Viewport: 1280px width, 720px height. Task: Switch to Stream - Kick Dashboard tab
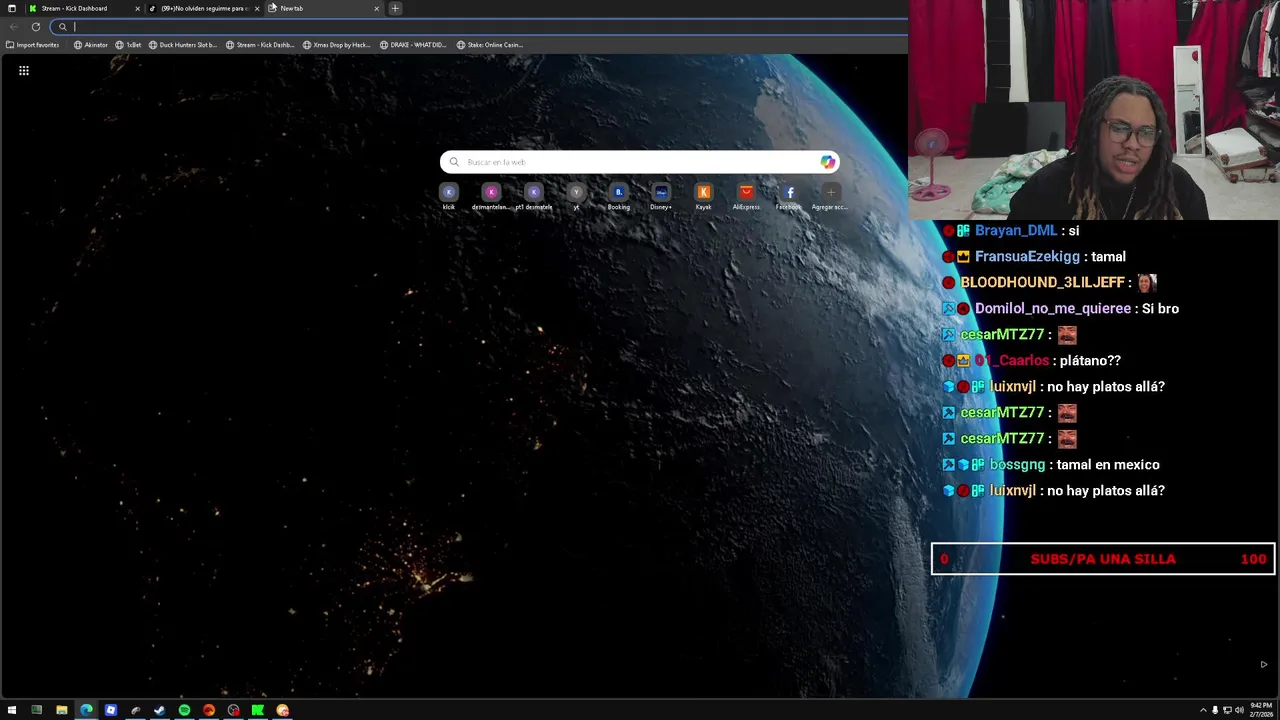click(85, 8)
